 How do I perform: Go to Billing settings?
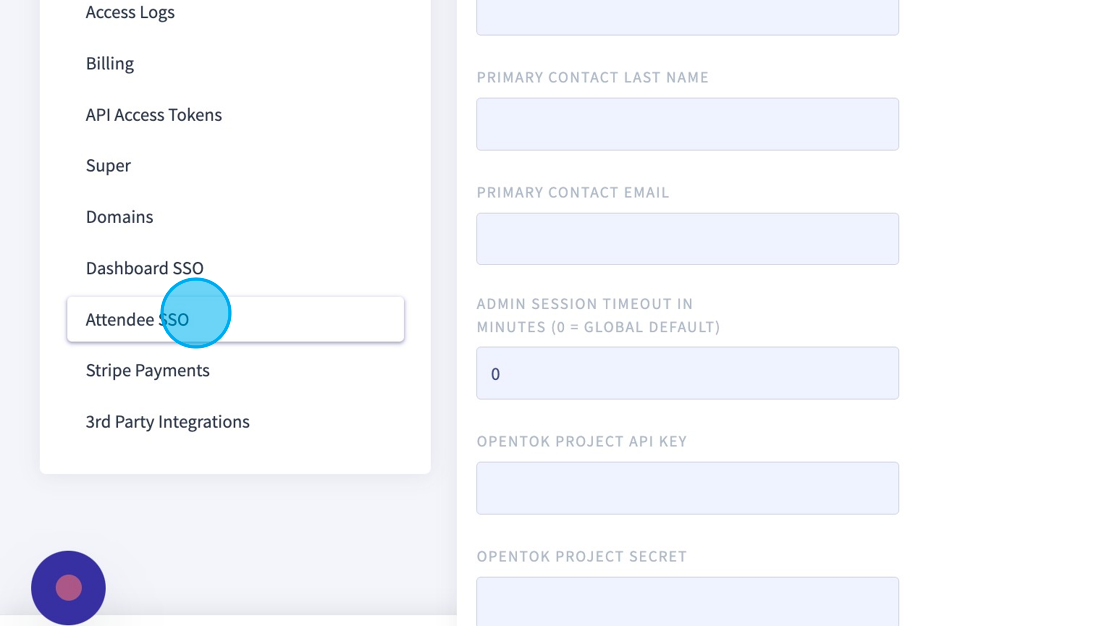pyautogui.click(x=110, y=64)
